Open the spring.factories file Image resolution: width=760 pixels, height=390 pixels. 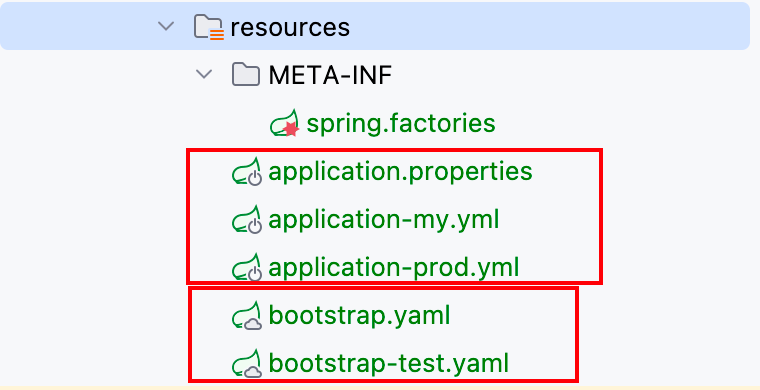pos(401,123)
